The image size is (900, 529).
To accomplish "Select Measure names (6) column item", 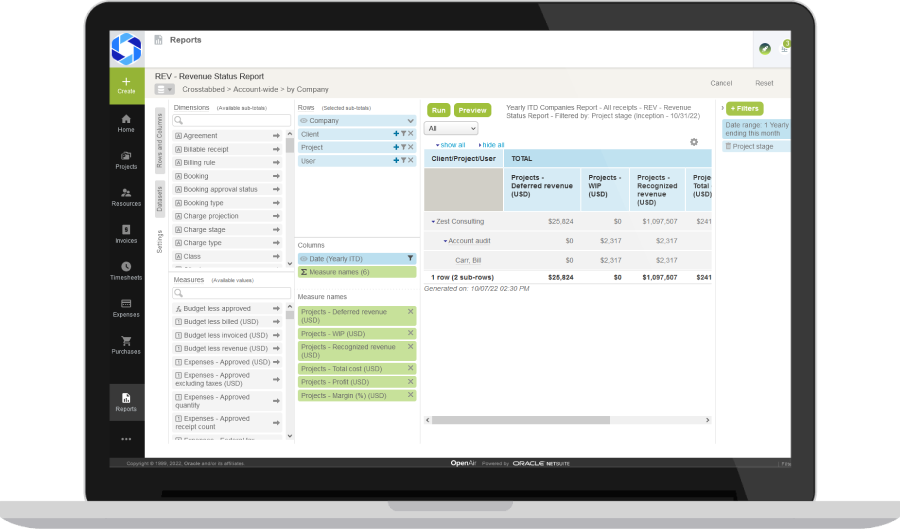I will [356, 272].
